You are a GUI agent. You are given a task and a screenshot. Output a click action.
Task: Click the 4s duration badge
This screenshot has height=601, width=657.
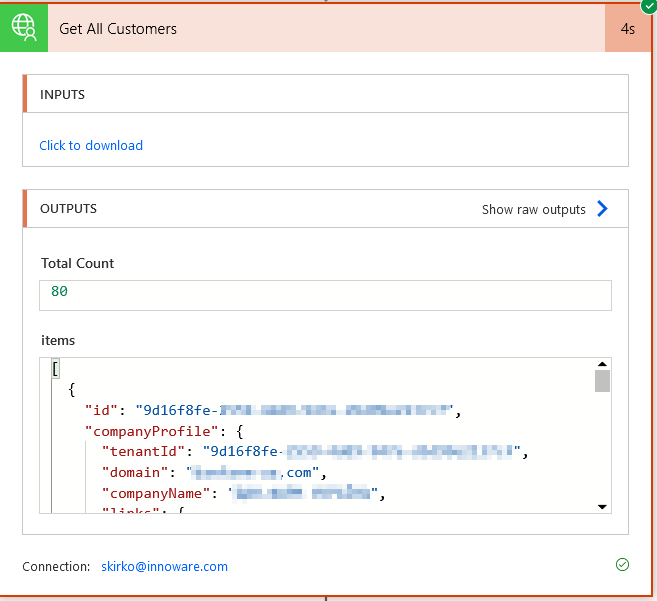tap(628, 28)
